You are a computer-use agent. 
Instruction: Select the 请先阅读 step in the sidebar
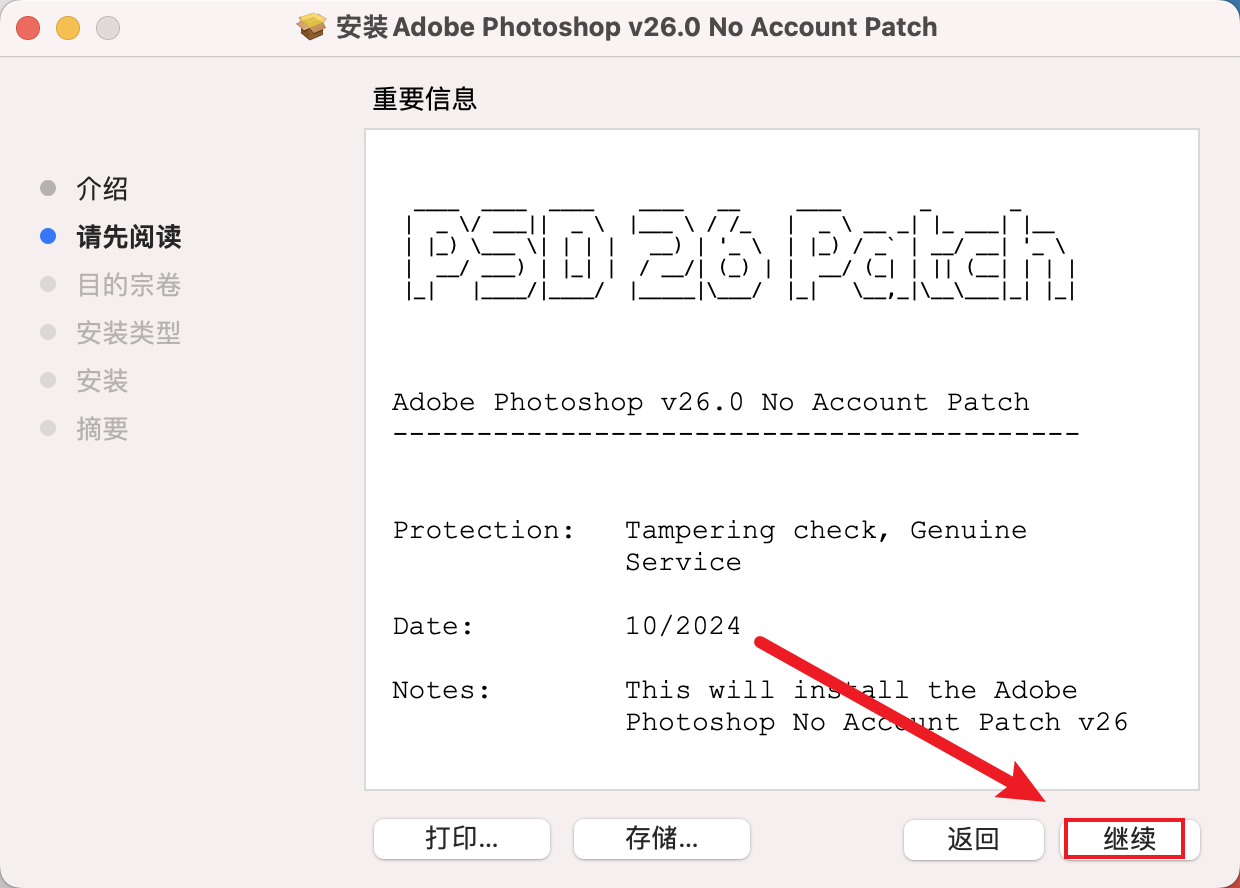128,237
